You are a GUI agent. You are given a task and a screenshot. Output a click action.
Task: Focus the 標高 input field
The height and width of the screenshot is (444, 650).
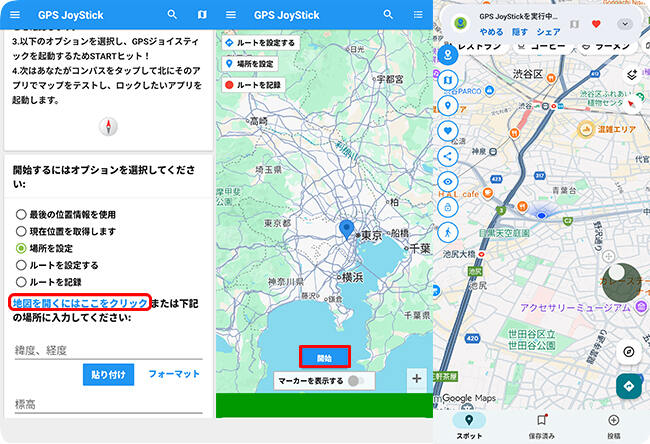pyautogui.click(x=109, y=405)
